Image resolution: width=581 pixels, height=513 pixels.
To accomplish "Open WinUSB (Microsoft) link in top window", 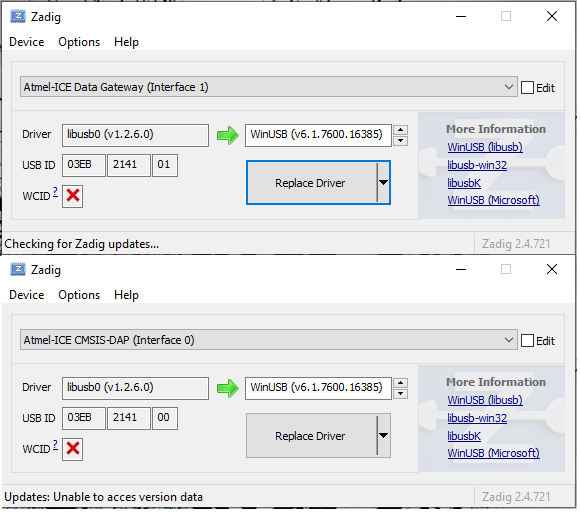I will pos(493,201).
